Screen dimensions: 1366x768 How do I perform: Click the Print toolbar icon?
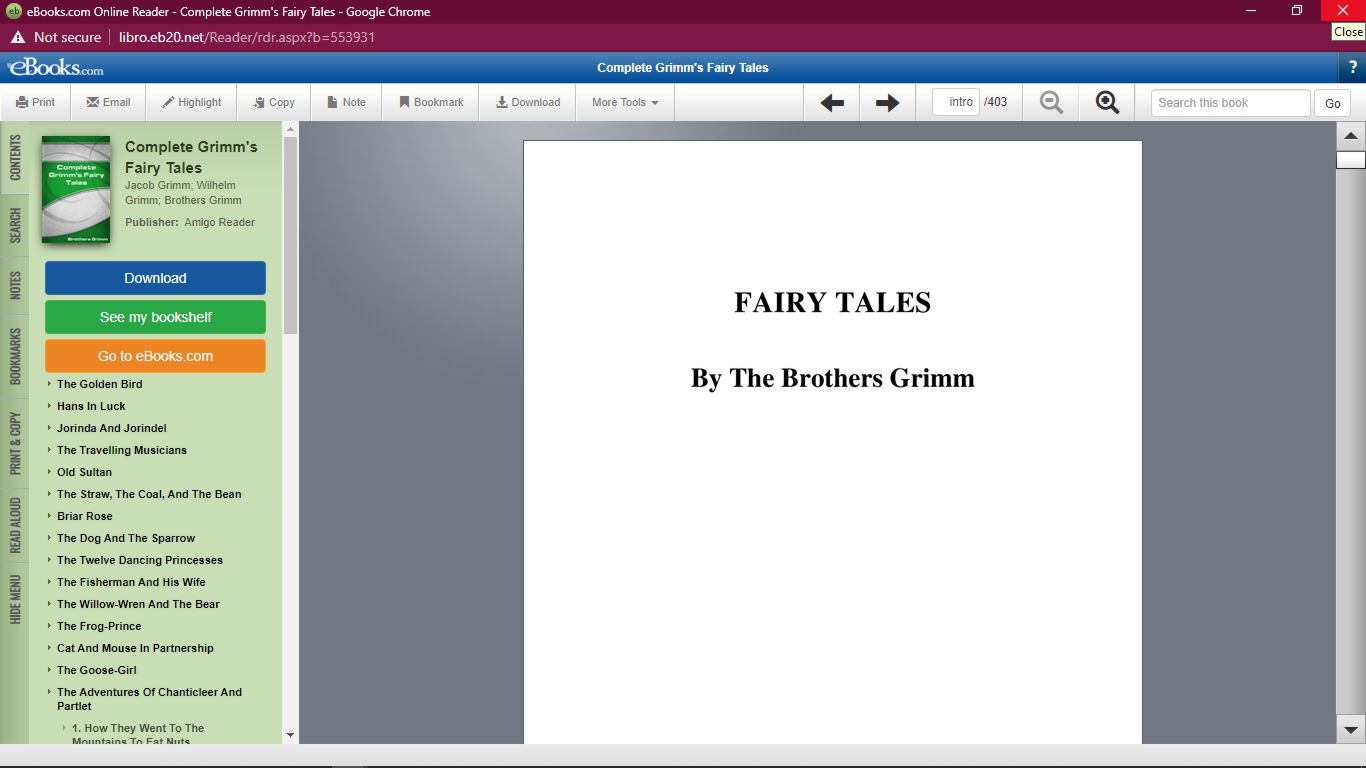(x=22, y=102)
